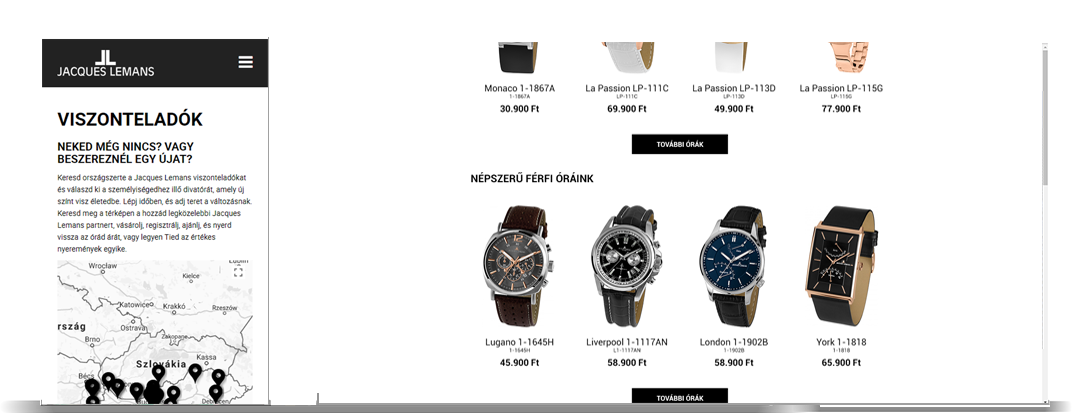Viewport: 1072px width, 413px height.
Task: Click the lower További órák button
Action: (680, 397)
